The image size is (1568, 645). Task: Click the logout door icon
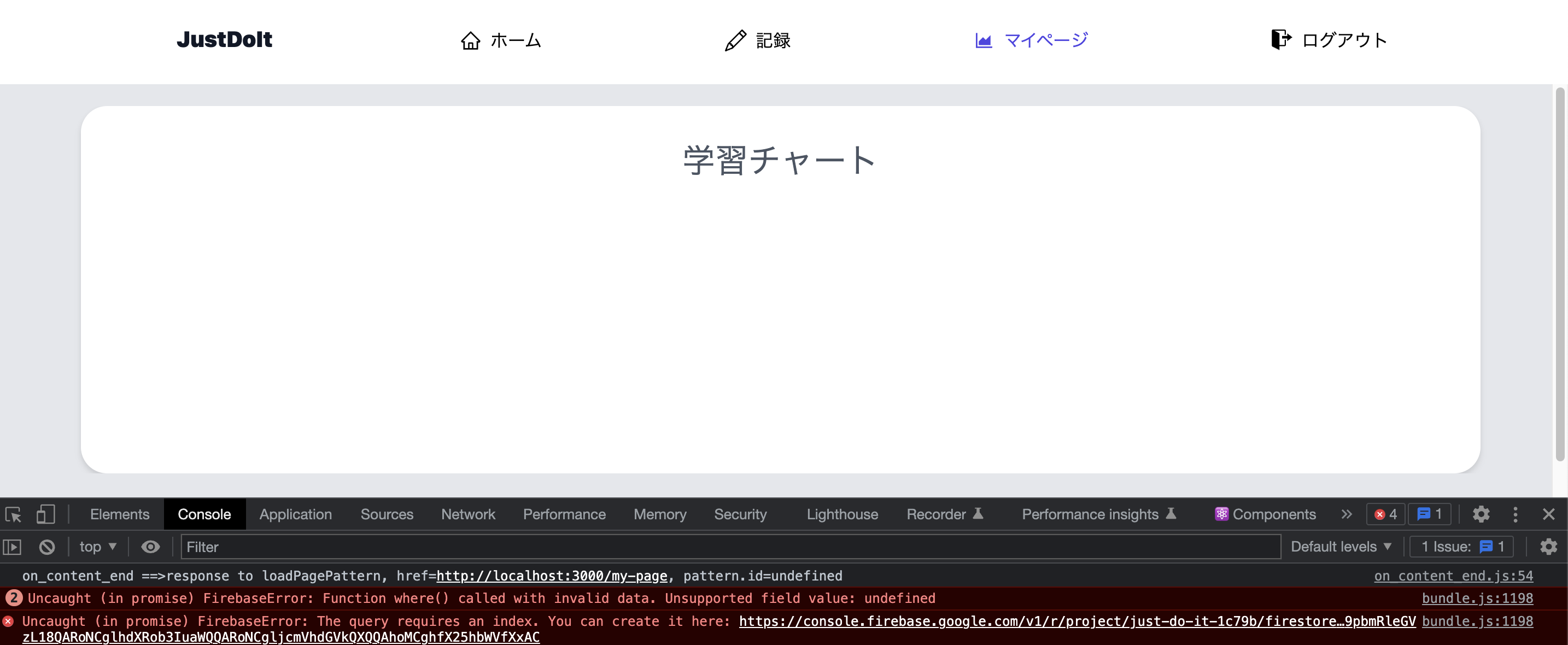pos(1280,39)
